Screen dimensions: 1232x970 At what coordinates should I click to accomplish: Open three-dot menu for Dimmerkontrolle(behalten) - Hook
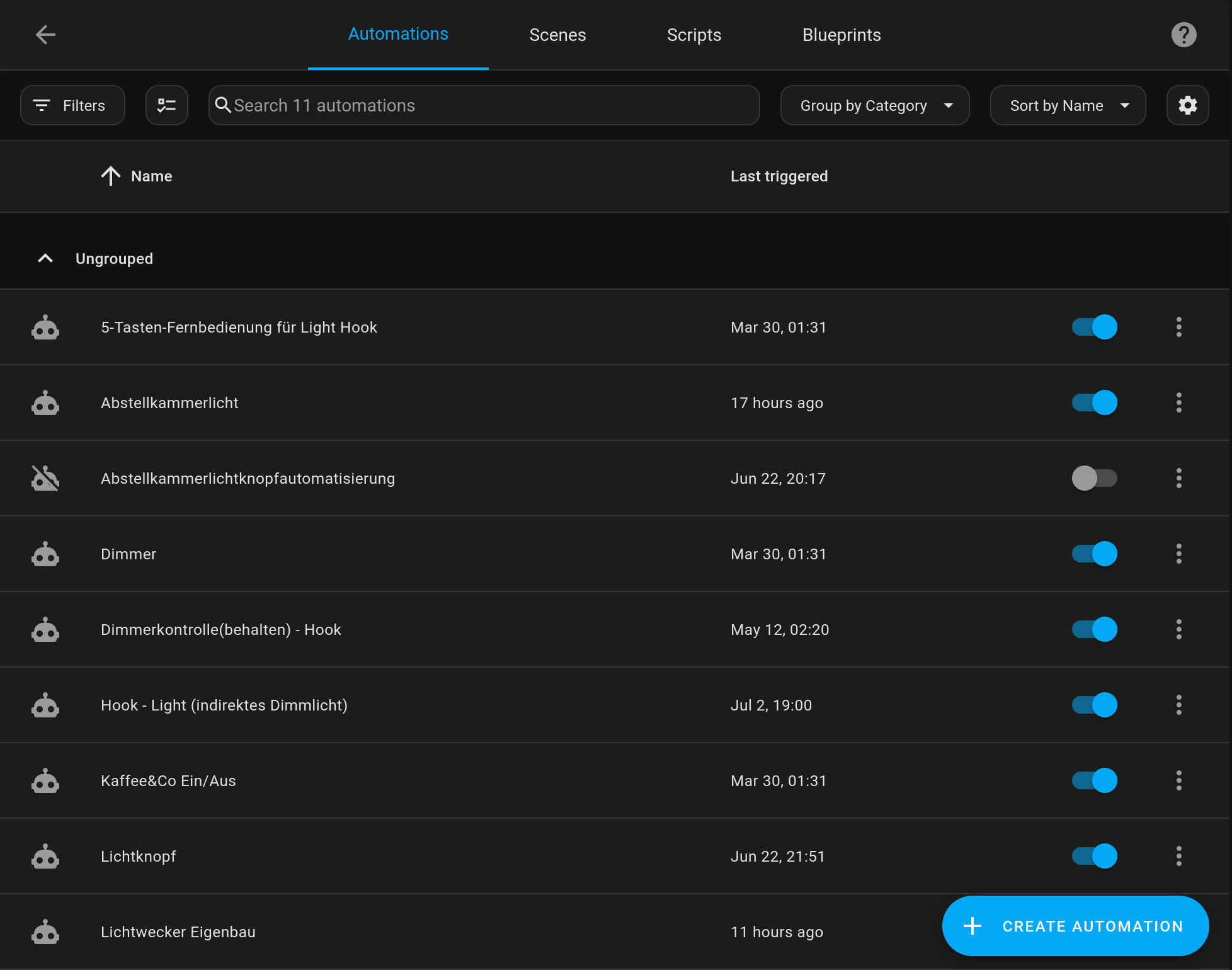[x=1179, y=629]
